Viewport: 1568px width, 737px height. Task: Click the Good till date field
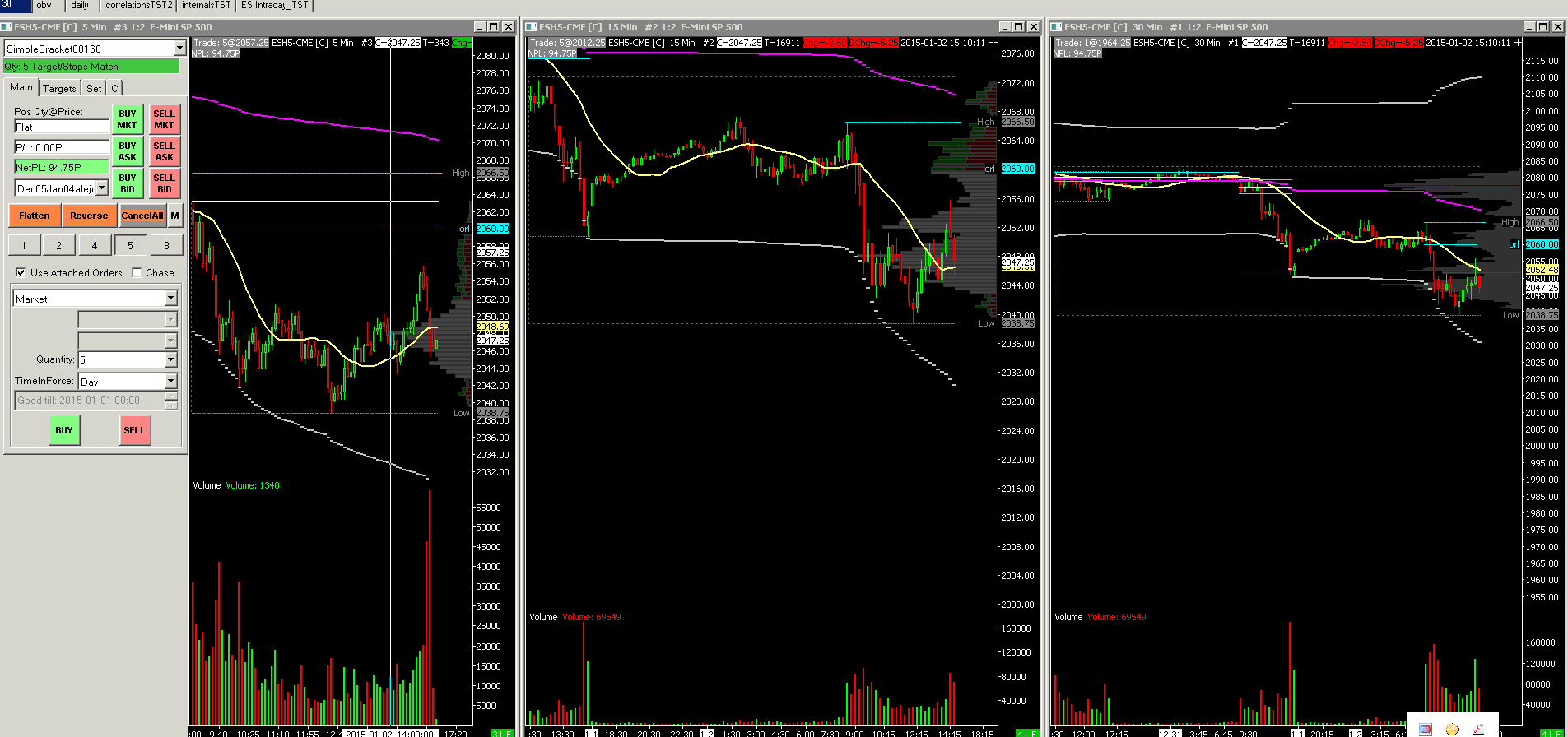pos(90,401)
